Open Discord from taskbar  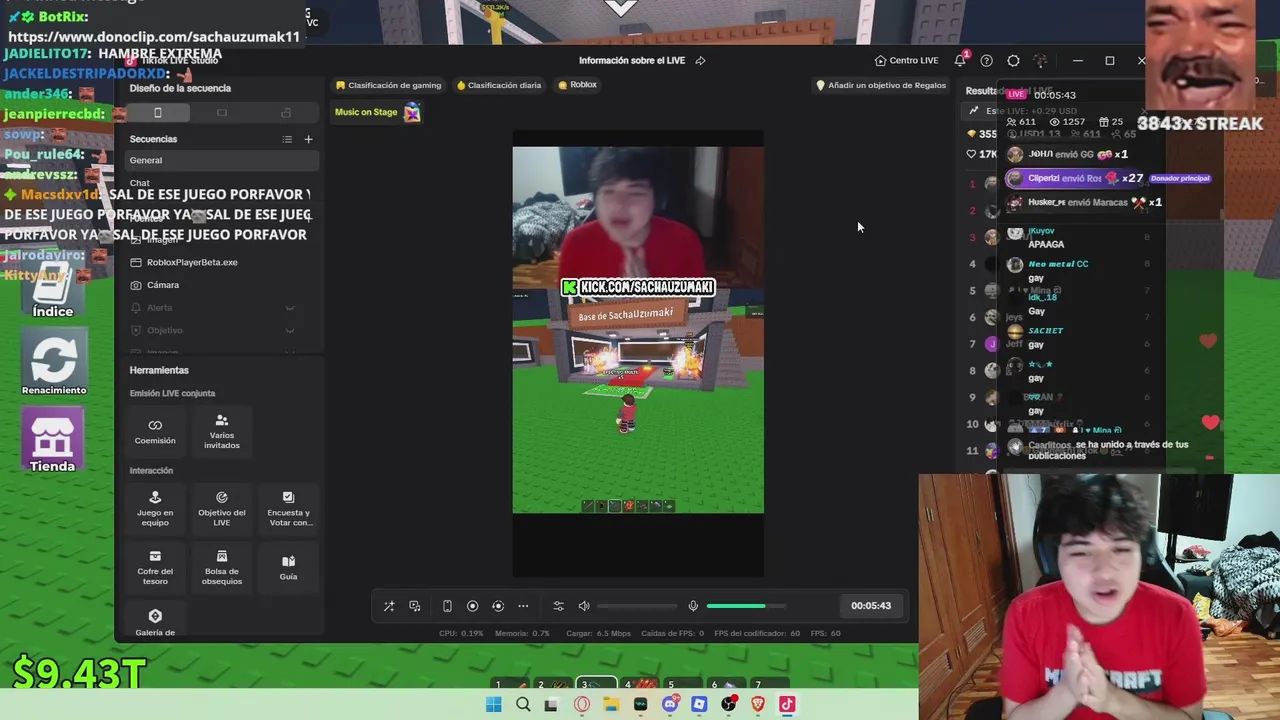click(670, 705)
